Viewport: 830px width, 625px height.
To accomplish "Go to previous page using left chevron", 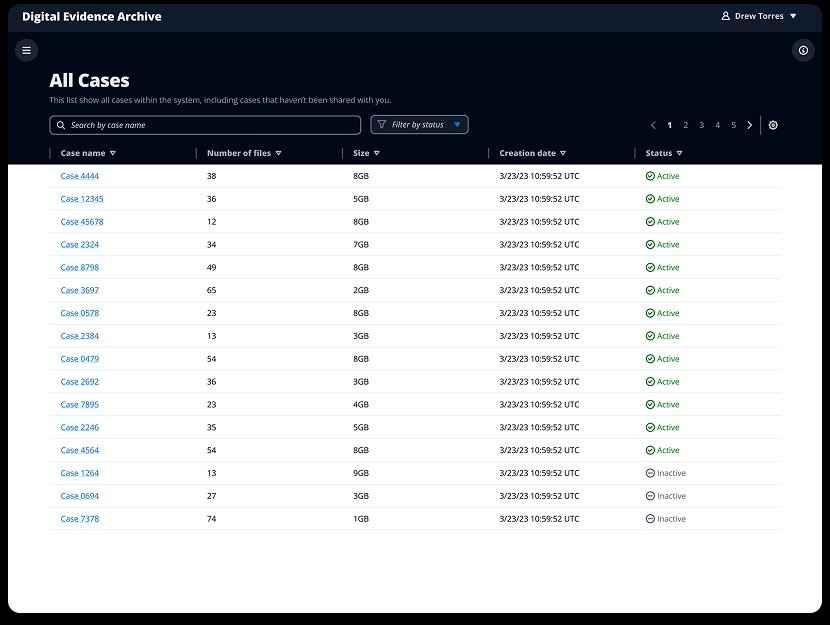I will coord(653,125).
